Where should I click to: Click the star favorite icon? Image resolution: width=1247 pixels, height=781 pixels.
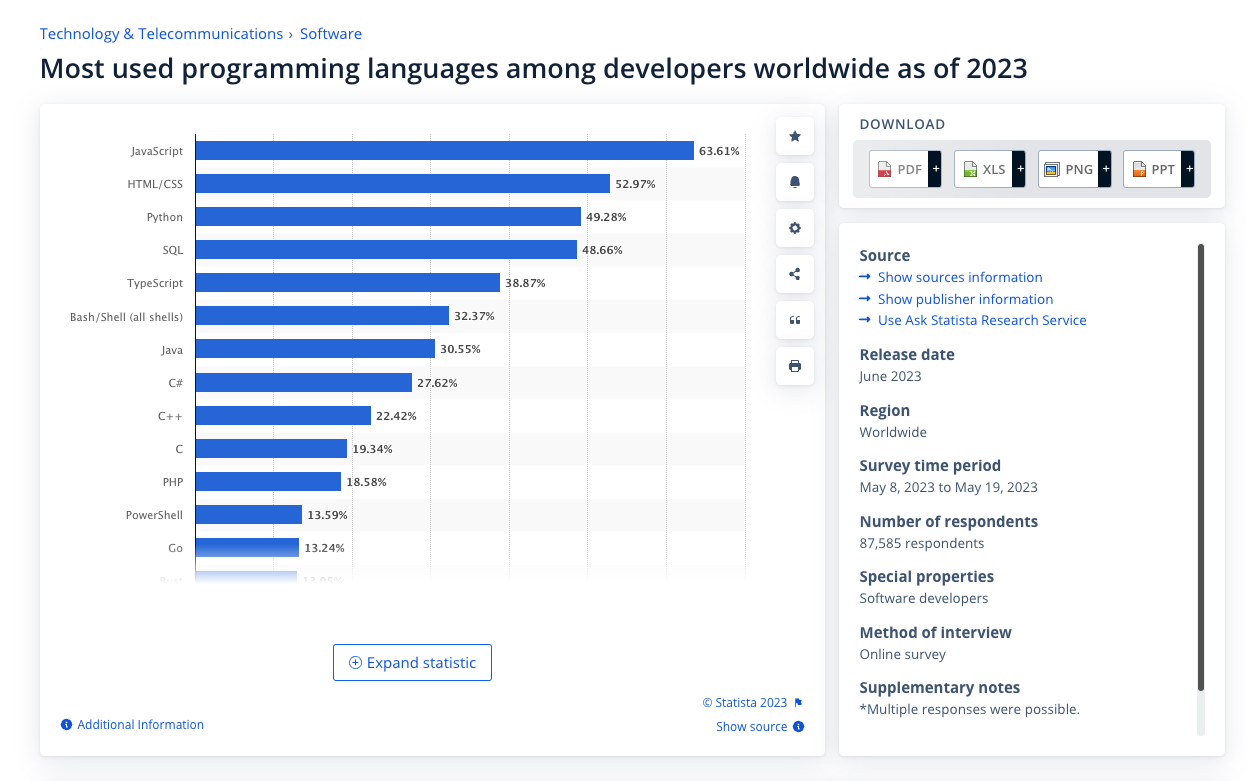795,136
